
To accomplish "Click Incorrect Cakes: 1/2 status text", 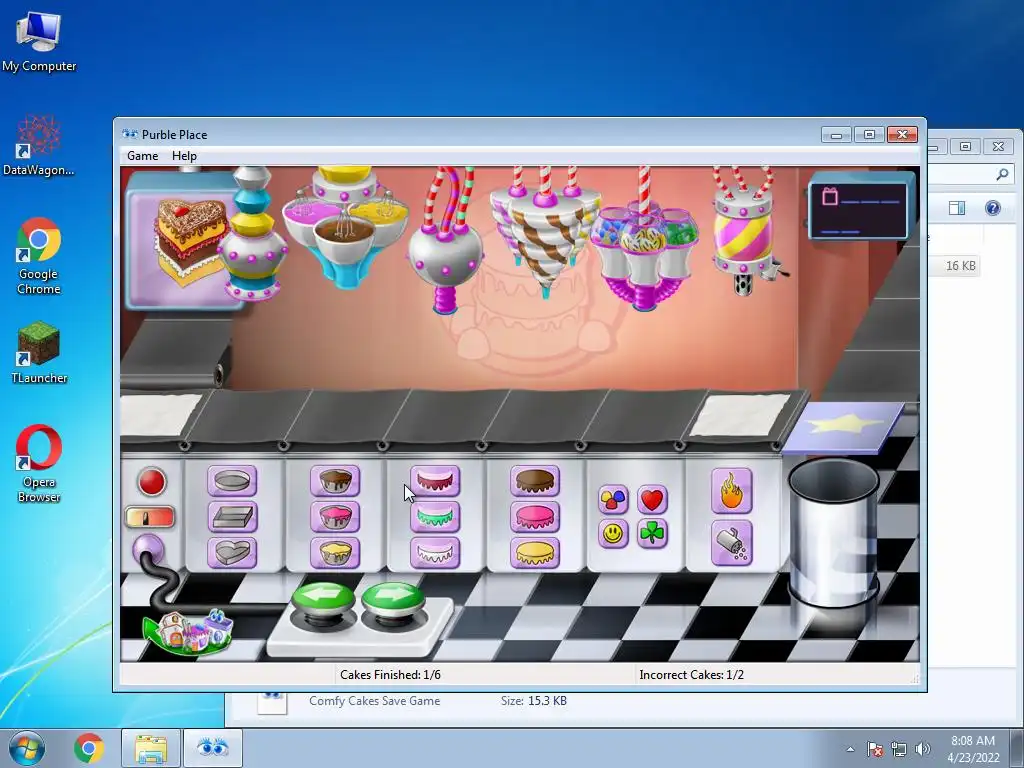I will [x=692, y=675].
